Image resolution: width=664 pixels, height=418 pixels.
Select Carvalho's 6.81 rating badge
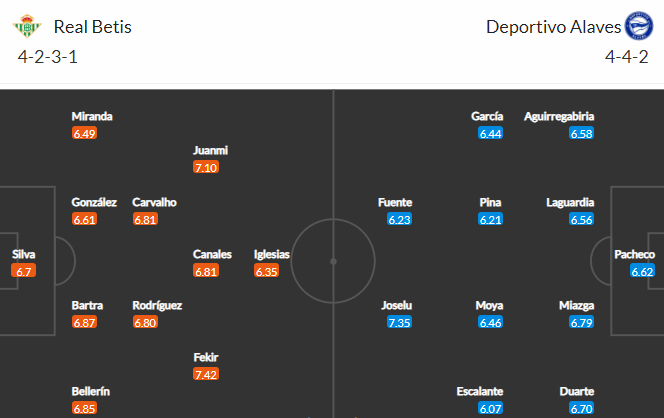pyautogui.click(x=145, y=219)
